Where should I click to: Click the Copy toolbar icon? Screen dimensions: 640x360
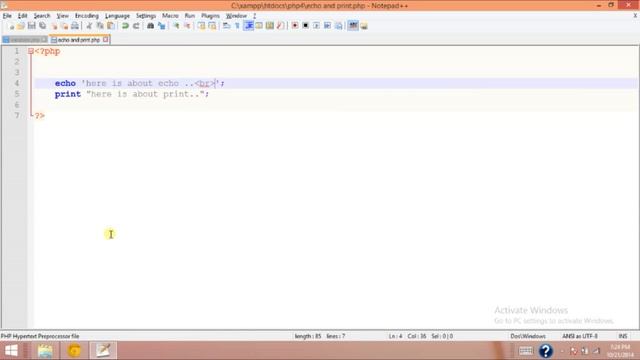tap(100, 26)
